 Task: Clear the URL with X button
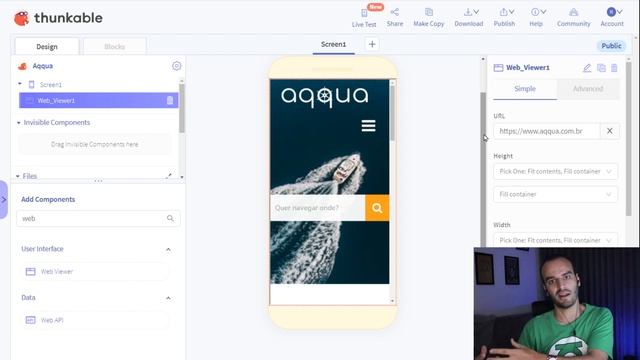(609, 131)
